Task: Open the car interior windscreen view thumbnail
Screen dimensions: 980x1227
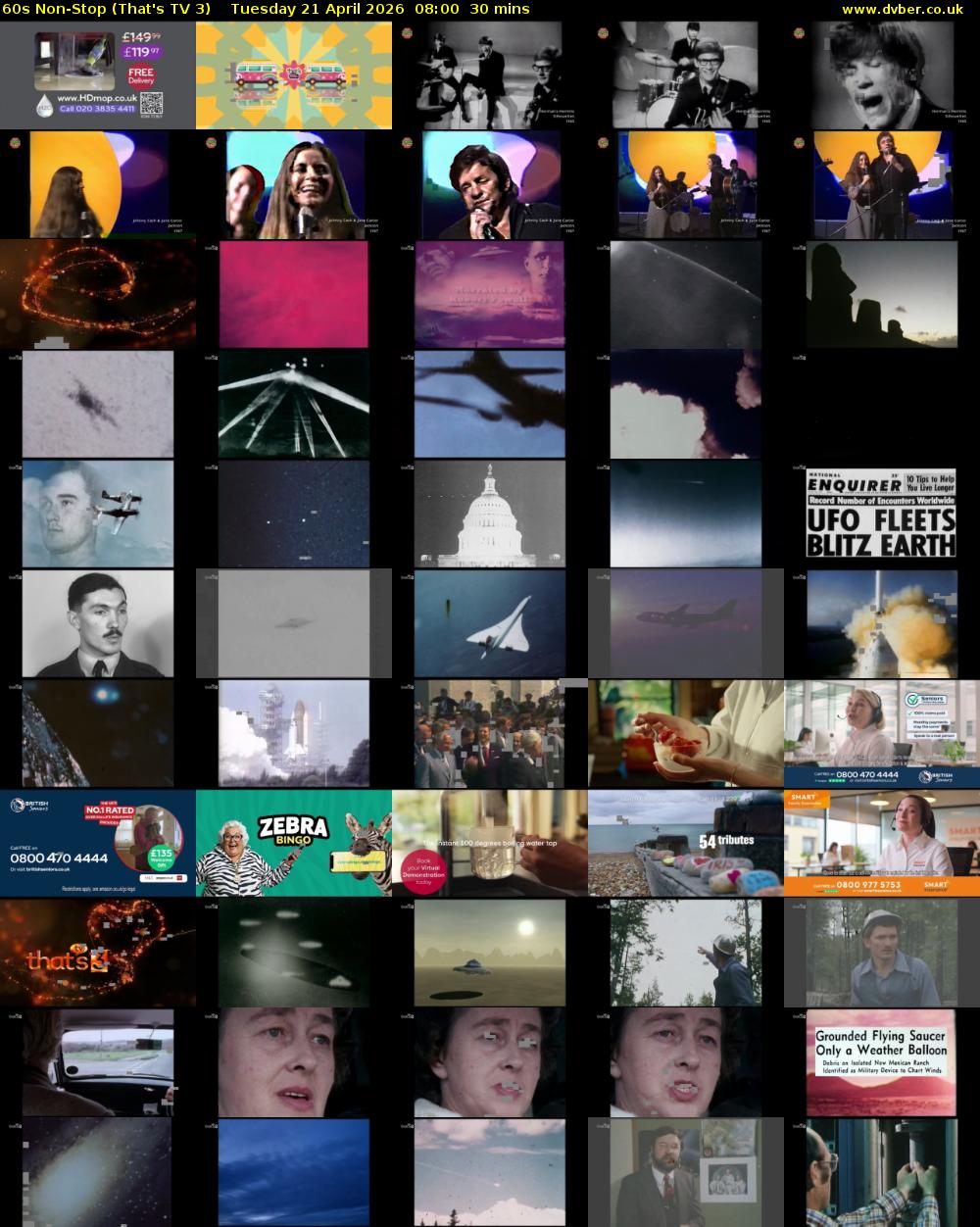Action: (98, 1063)
